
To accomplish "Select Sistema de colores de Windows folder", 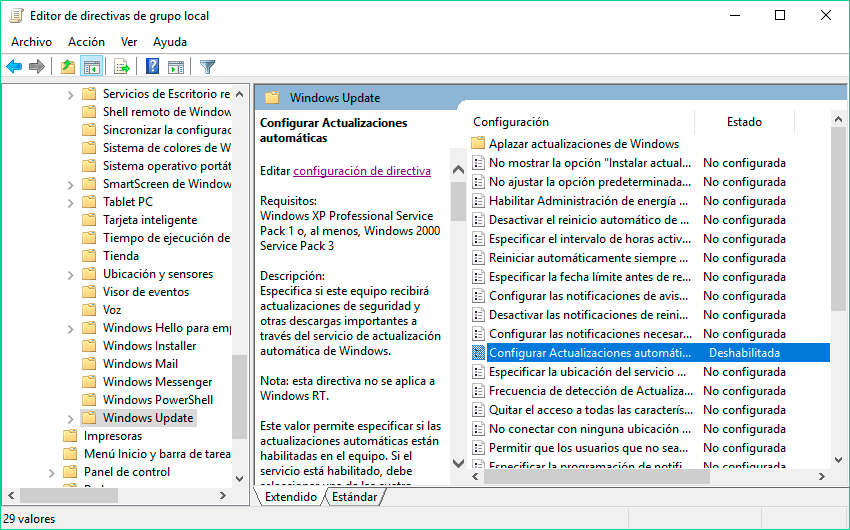I will tap(167, 147).
